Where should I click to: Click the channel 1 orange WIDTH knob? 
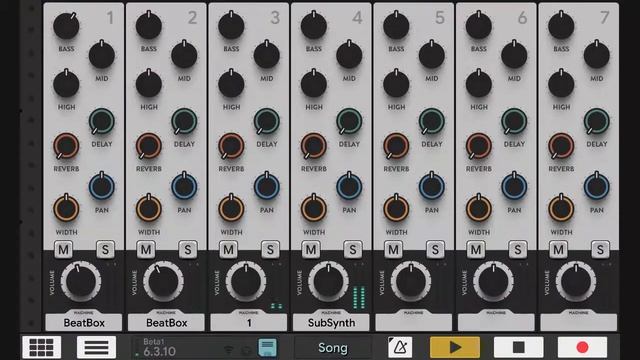tap(66, 209)
